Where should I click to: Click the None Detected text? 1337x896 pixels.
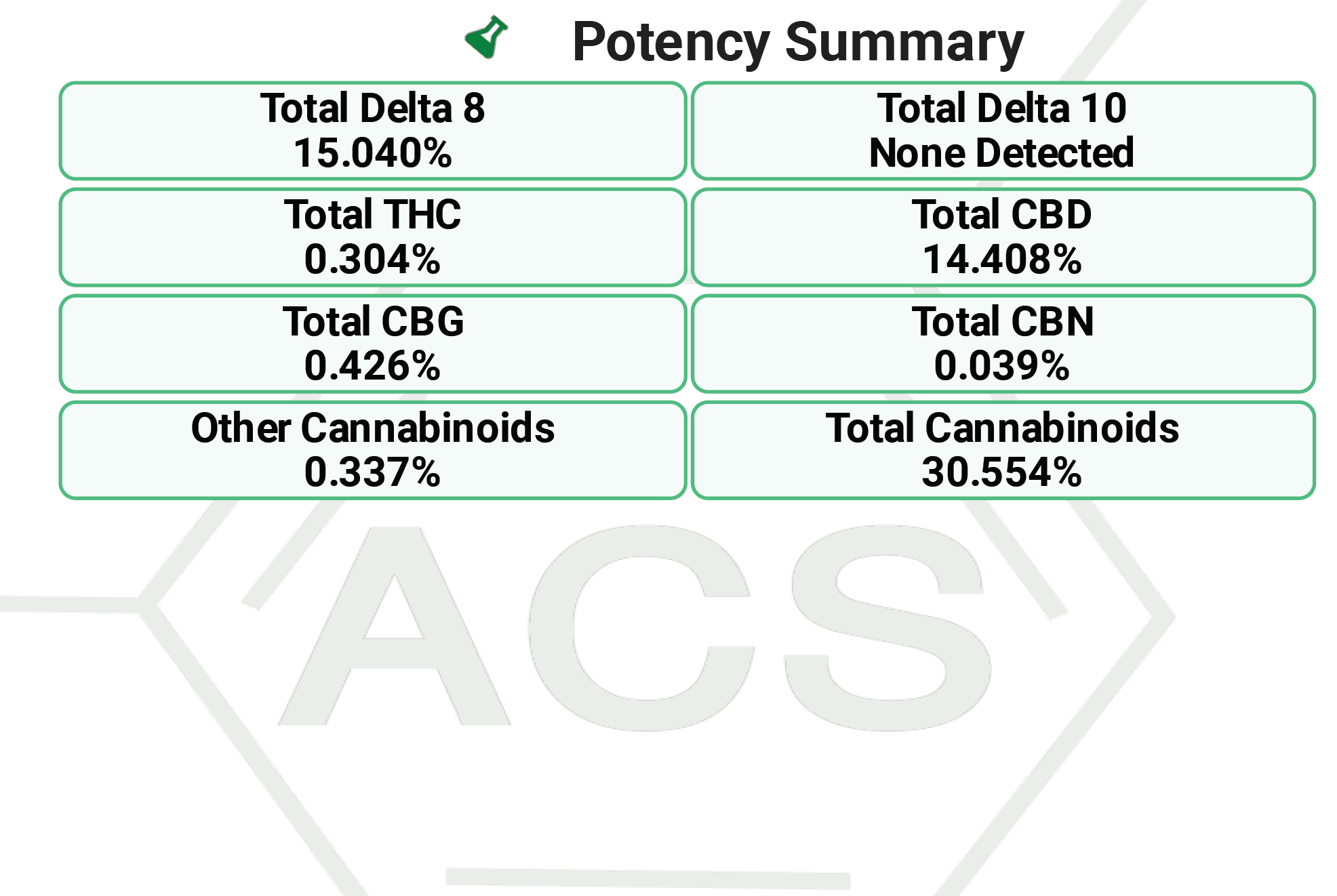(1001, 153)
